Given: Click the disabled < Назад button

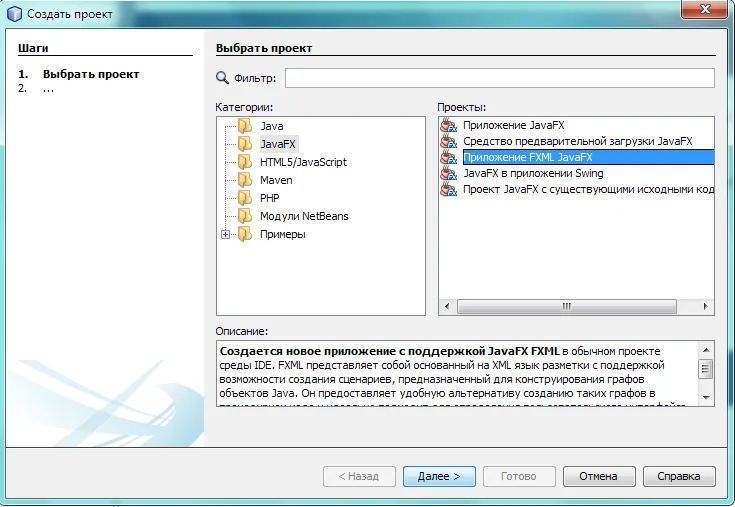Looking at the screenshot, I should [359, 477].
